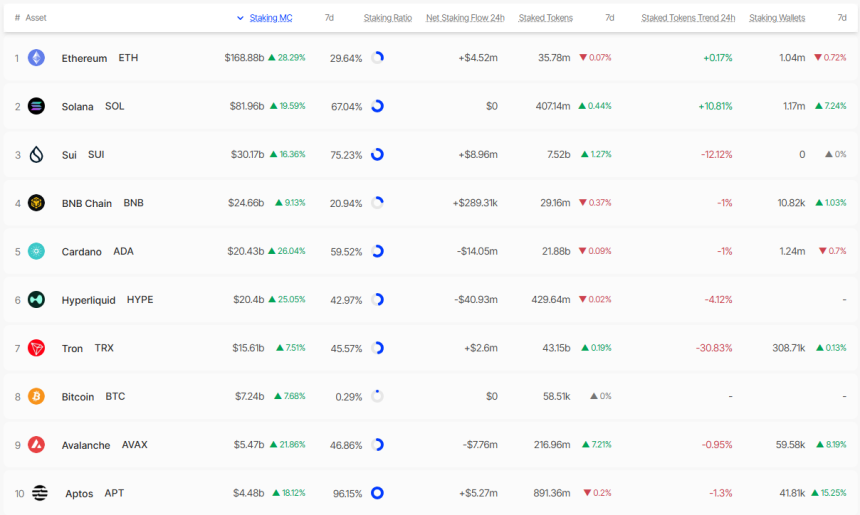
Task: Click the BNB Chain logo icon
Action: 36,203
